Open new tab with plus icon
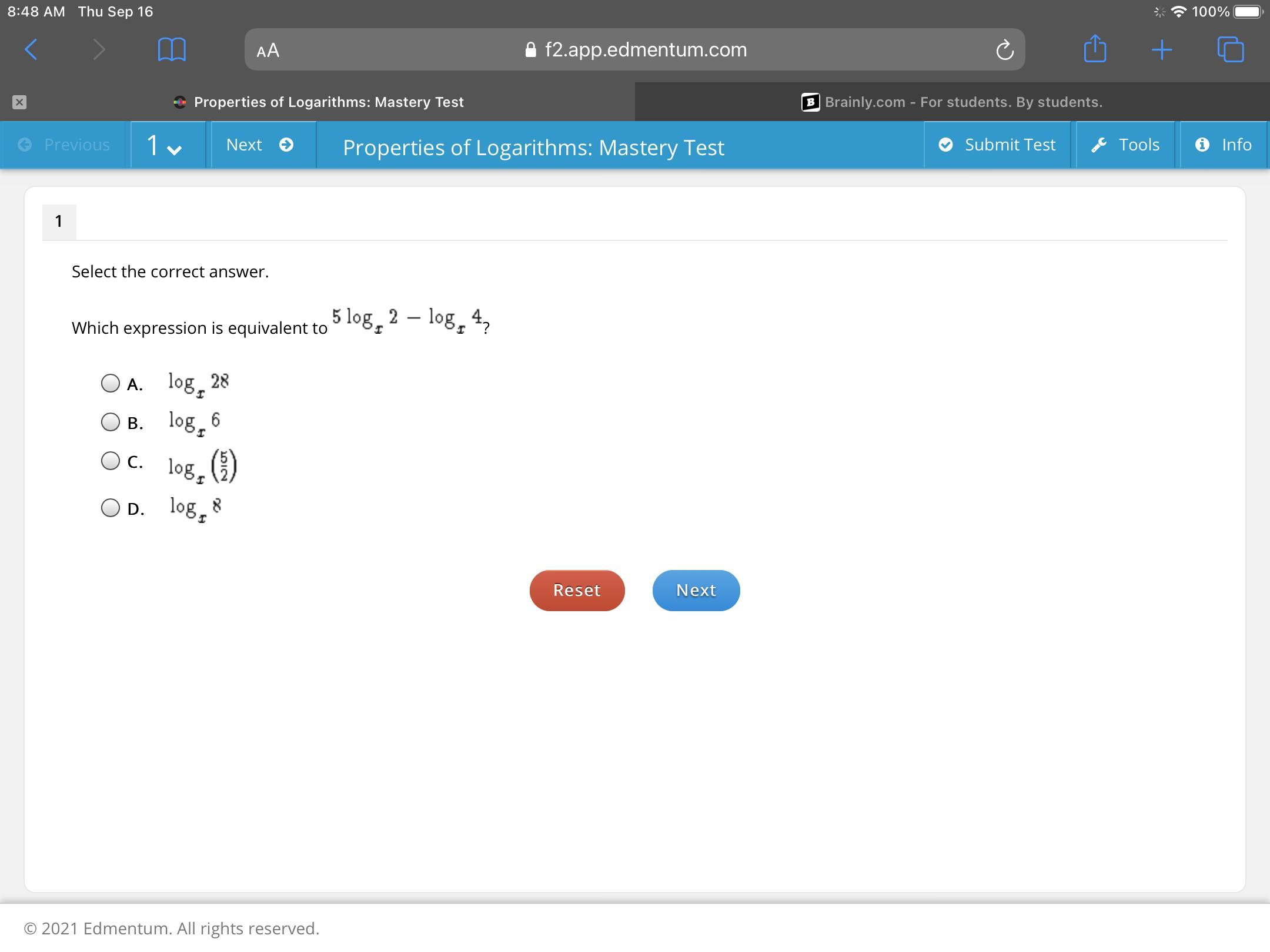The height and width of the screenshot is (952, 1270). (1161, 49)
